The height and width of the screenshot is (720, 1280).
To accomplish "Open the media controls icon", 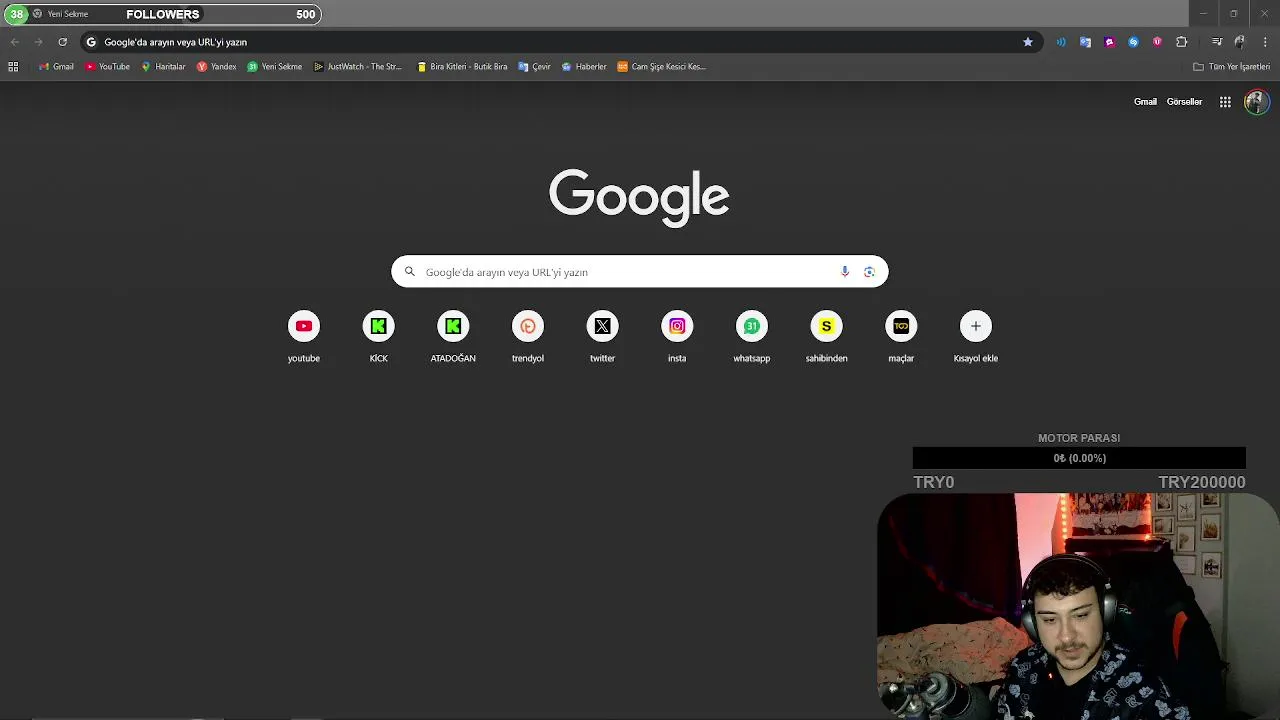I will coord(1217,42).
